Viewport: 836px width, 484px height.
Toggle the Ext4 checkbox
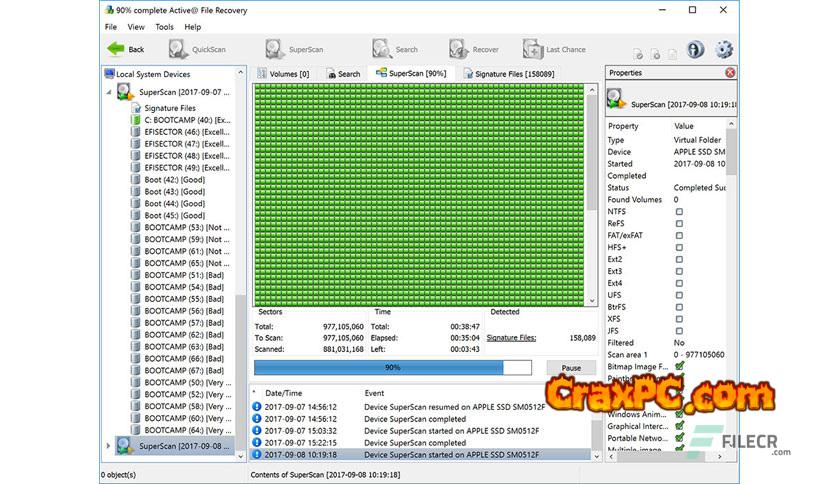(x=679, y=283)
